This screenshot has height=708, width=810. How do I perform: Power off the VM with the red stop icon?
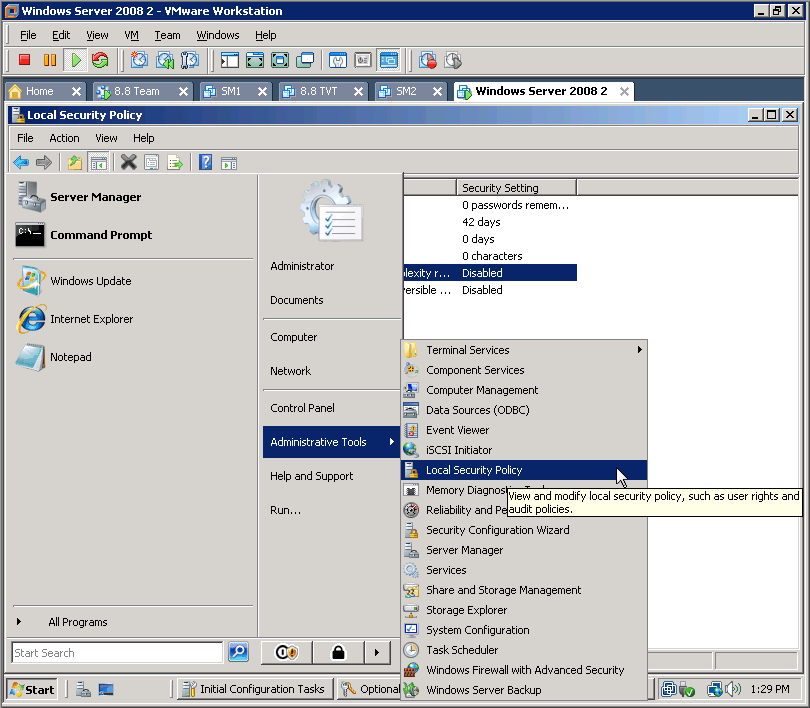coord(24,60)
